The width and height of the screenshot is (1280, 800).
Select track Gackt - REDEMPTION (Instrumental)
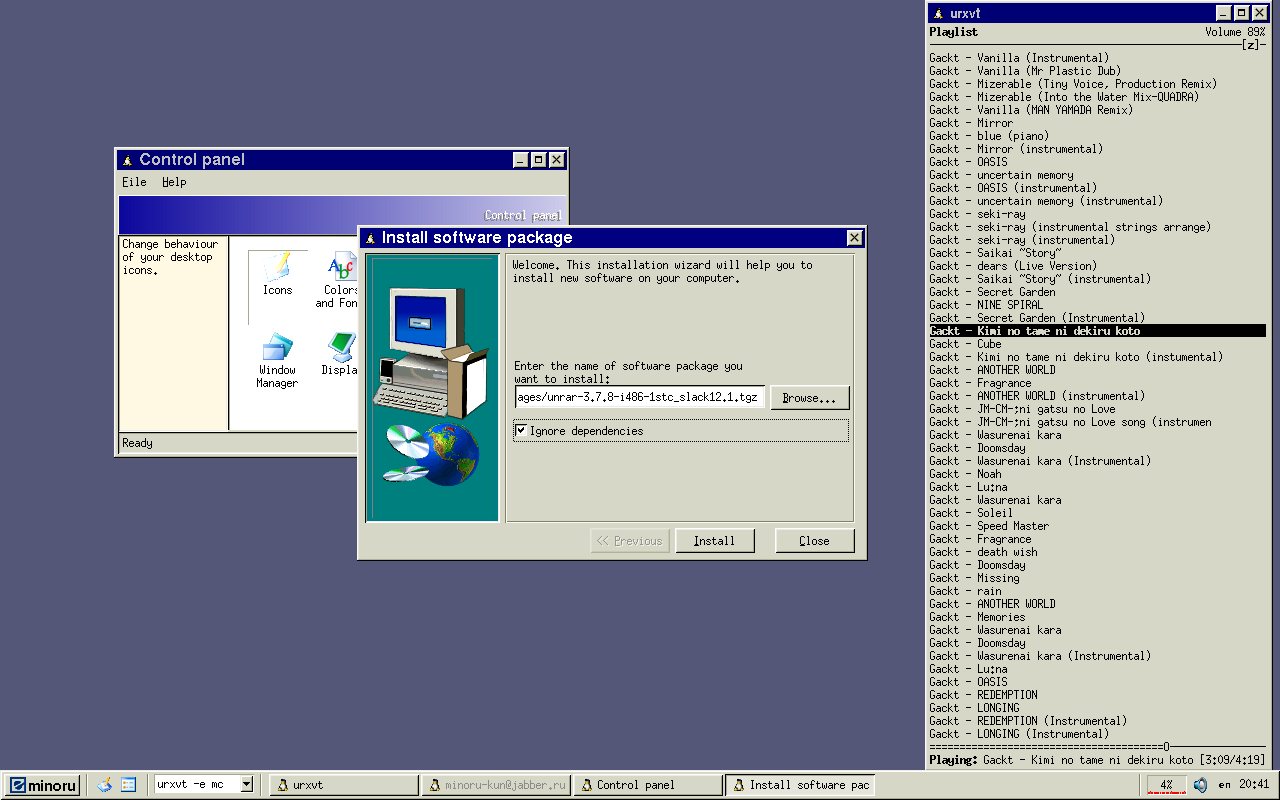coord(1028,721)
